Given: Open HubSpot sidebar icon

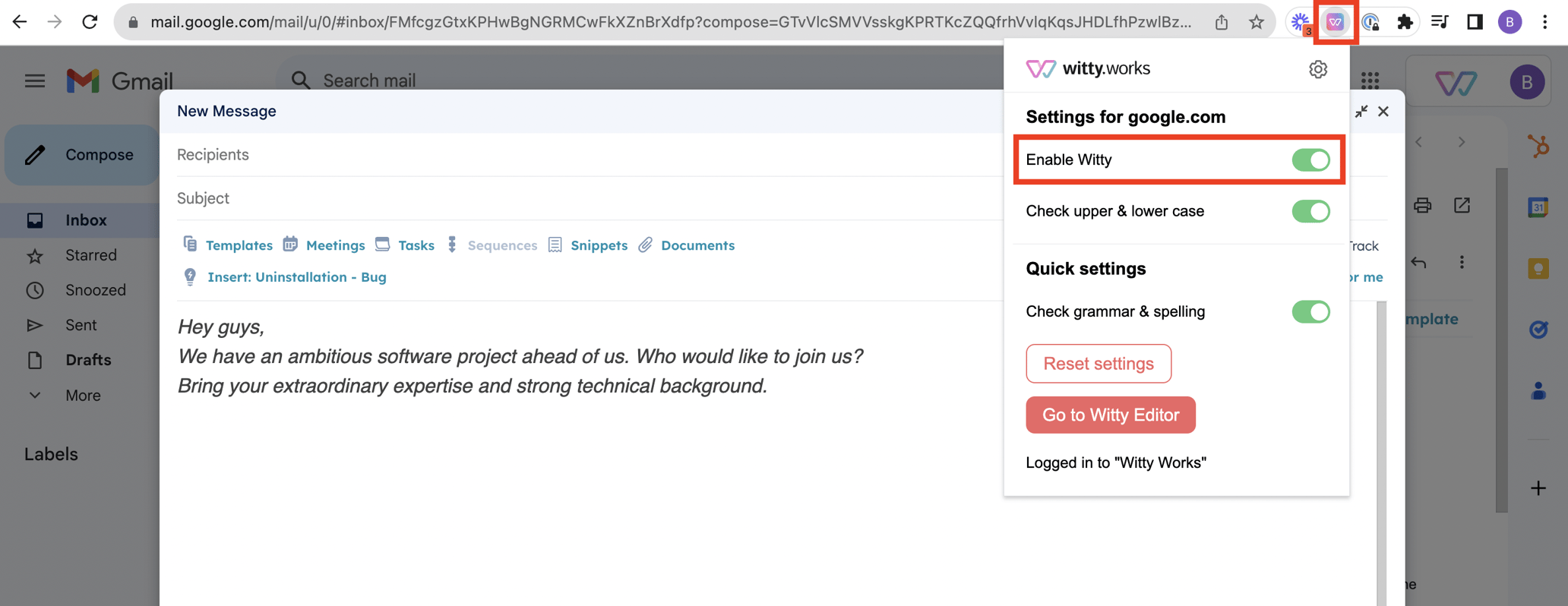Looking at the screenshot, I should [1538, 146].
